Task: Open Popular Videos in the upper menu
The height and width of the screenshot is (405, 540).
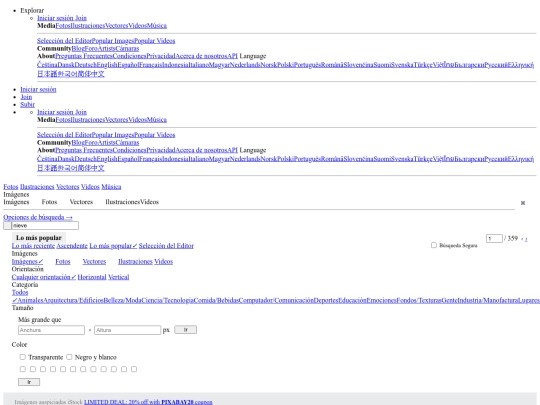Action: click(154, 41)
